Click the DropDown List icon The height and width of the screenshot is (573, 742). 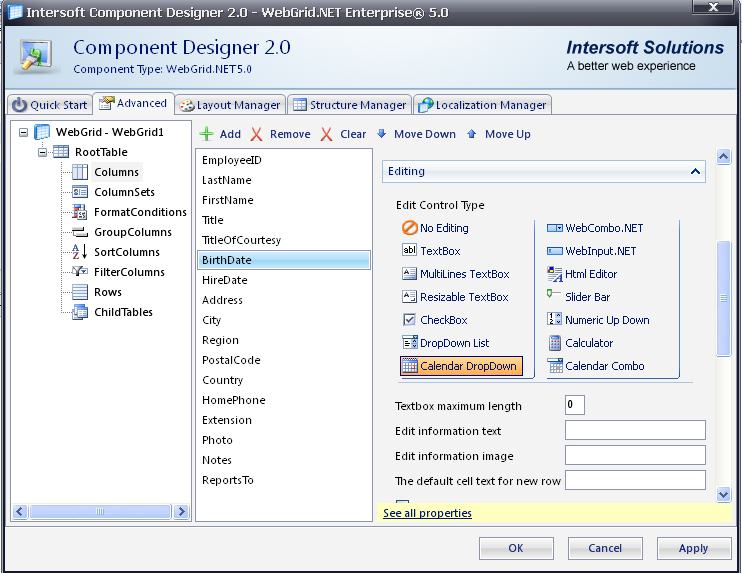[x=410, y=342]
